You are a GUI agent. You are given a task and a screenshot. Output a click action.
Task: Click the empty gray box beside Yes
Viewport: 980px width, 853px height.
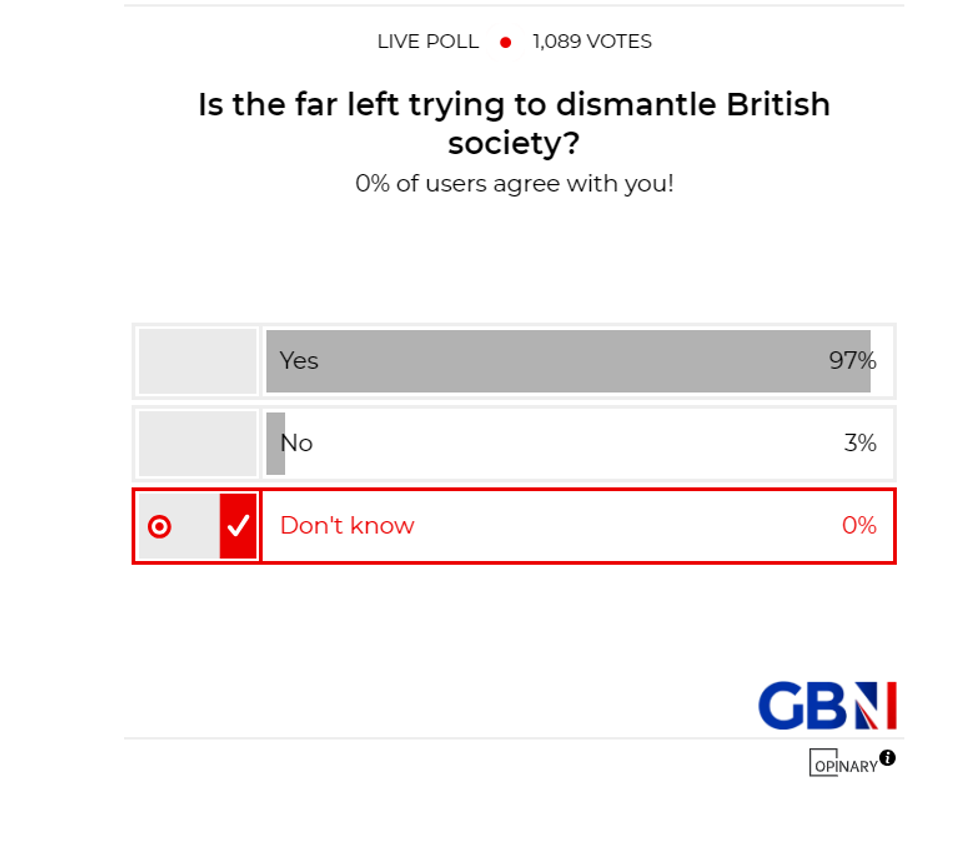click(196, 361)
